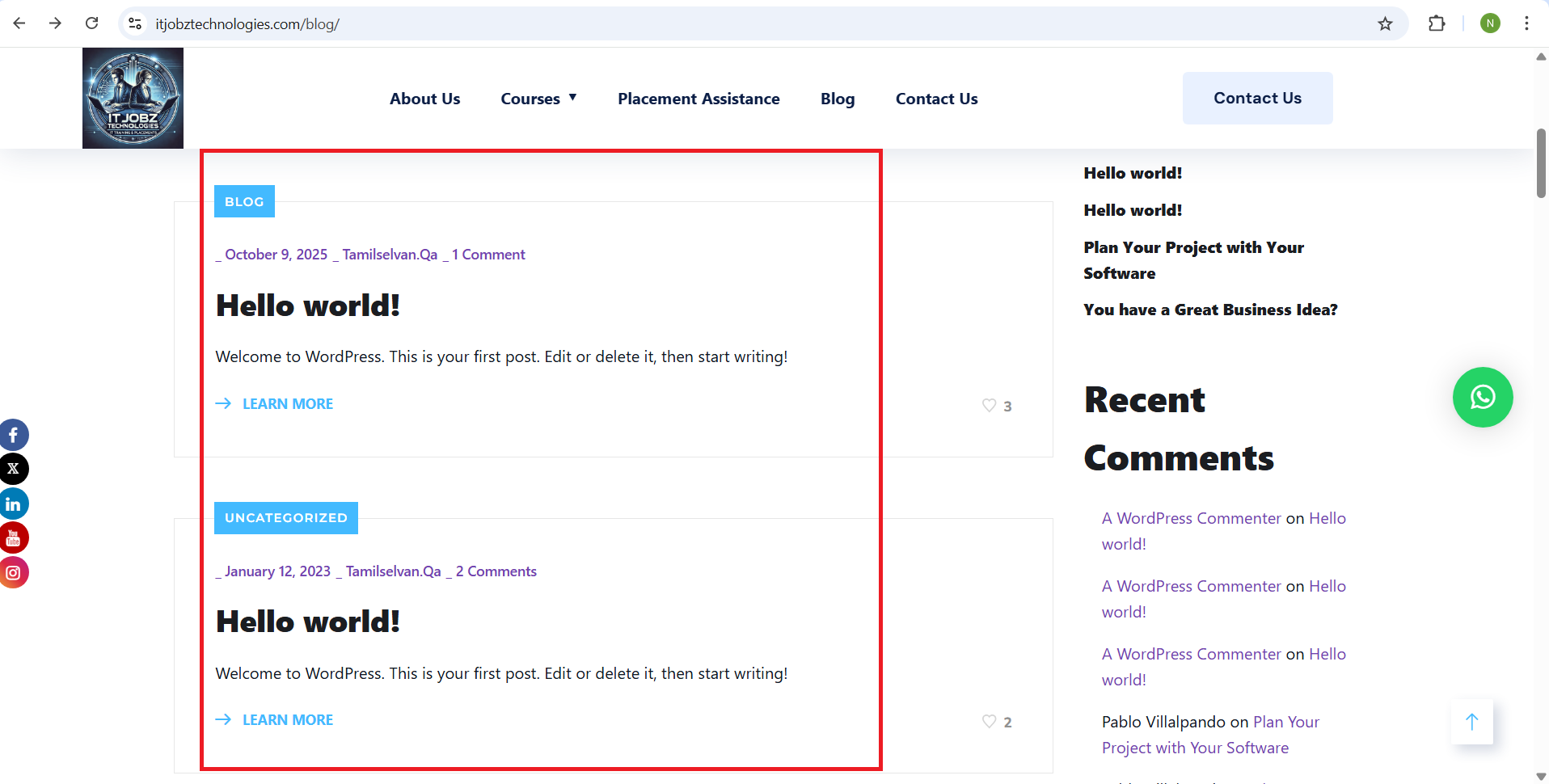Open the Facebook social sidebar icon
Screen dimensions: 1549x784
point(14,435)
